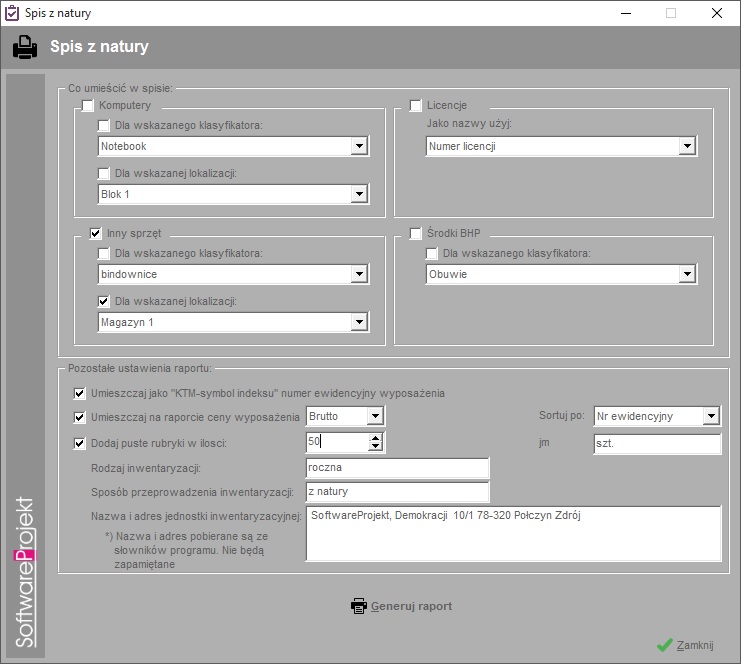Click the Rodzaj inwentaryzacji field with roczna
The image size is (741, 664).
[397, 468]
